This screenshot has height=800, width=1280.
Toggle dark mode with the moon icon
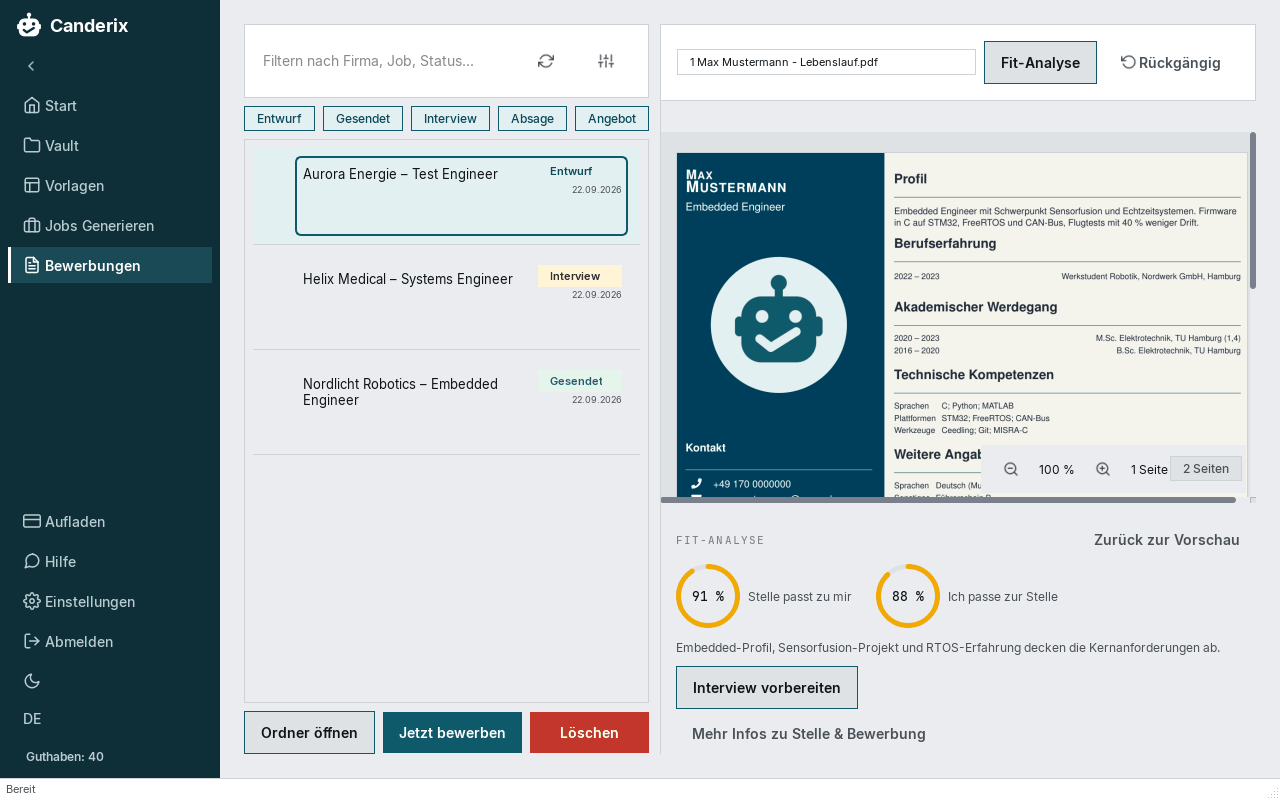click(x=32, y=681)
